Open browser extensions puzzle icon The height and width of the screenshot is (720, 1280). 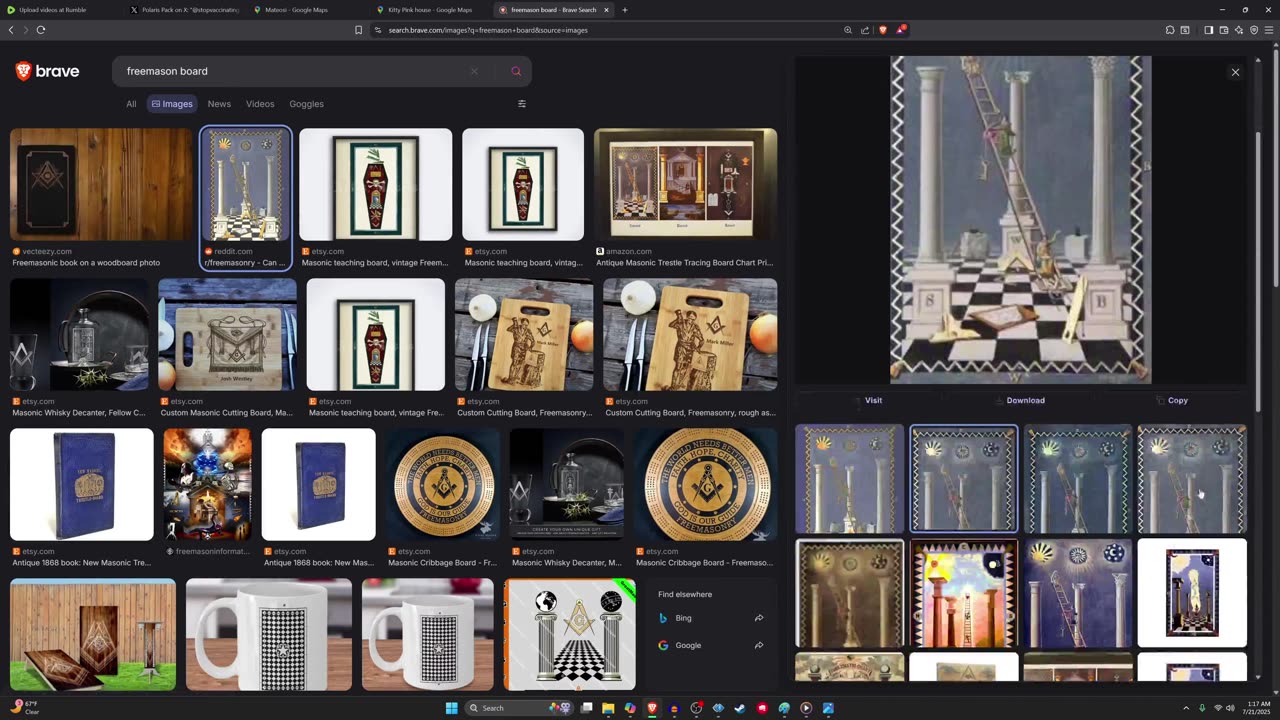click(1170, 30)
